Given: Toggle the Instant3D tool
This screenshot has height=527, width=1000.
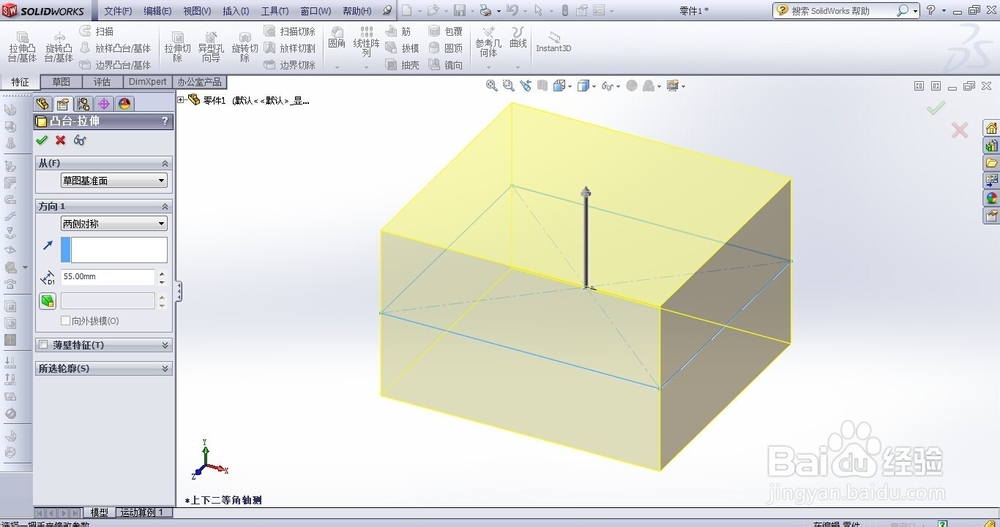Looking at the screenshot, I should tap(554, 43).
